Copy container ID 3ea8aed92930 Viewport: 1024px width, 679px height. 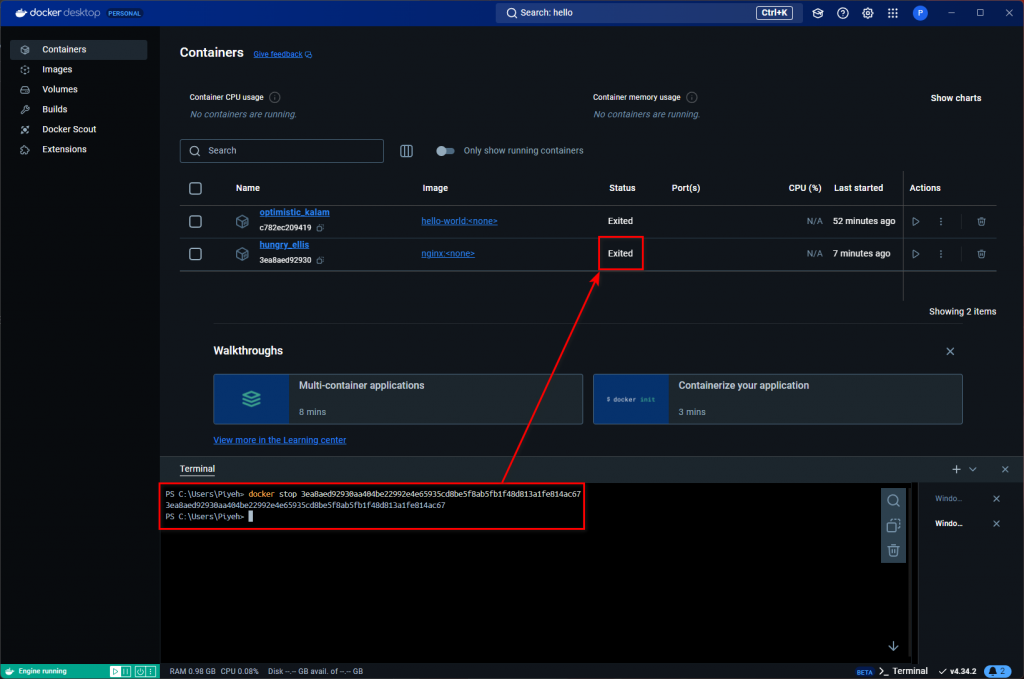[x=320, y=261]
